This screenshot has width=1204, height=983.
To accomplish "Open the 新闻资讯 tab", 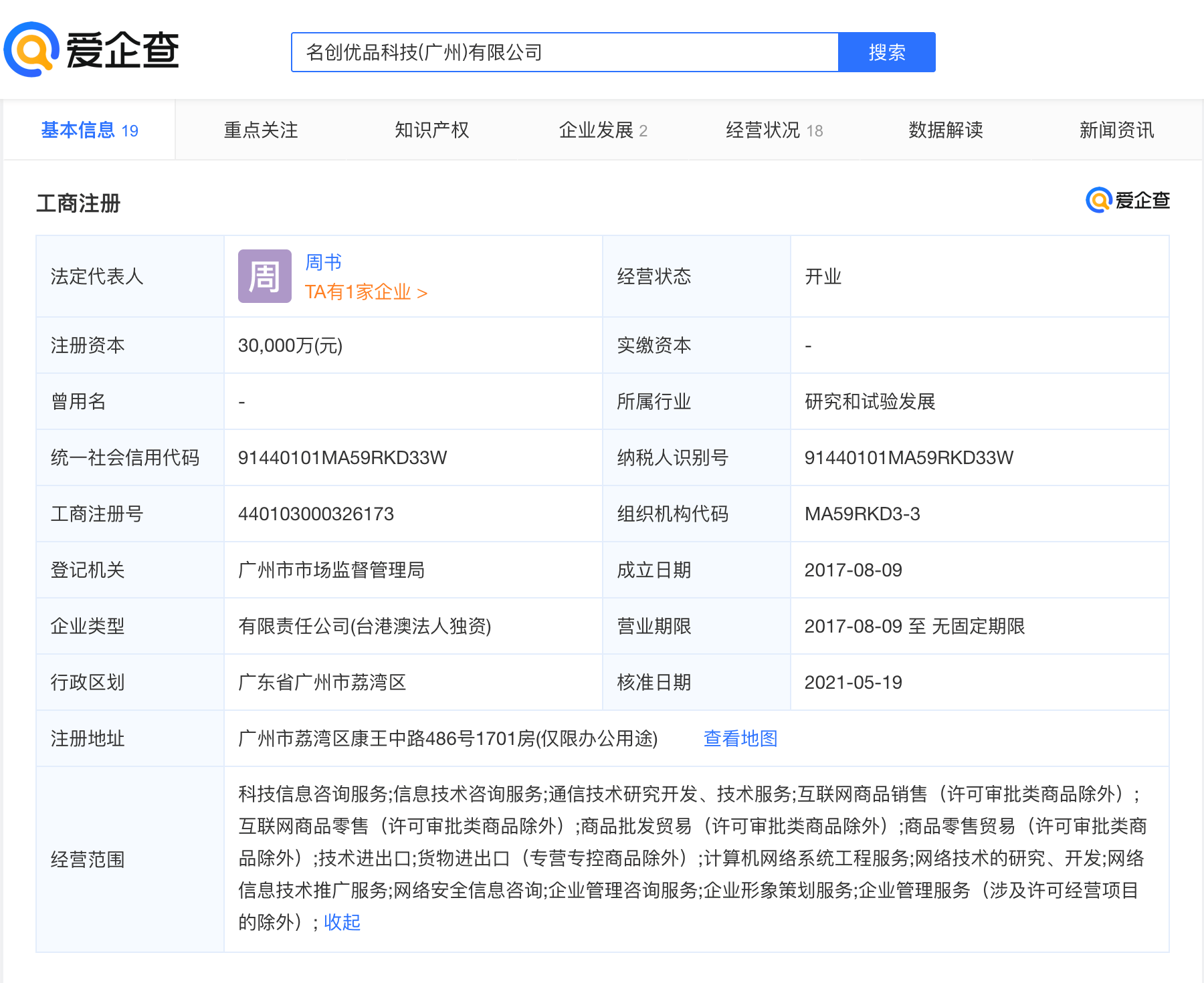I will coord(1117,130).
